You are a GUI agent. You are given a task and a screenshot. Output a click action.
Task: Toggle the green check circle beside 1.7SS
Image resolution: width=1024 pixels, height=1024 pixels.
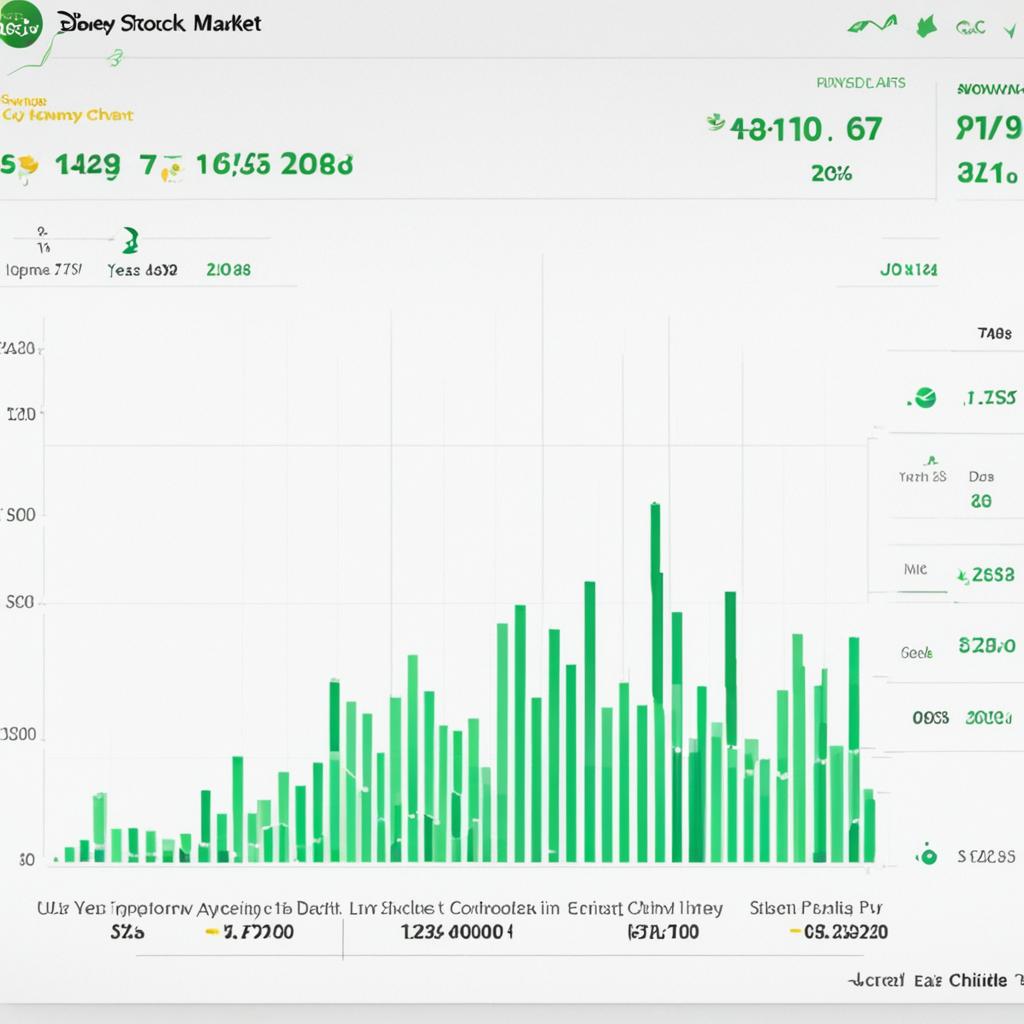click(x=925, y=397)
